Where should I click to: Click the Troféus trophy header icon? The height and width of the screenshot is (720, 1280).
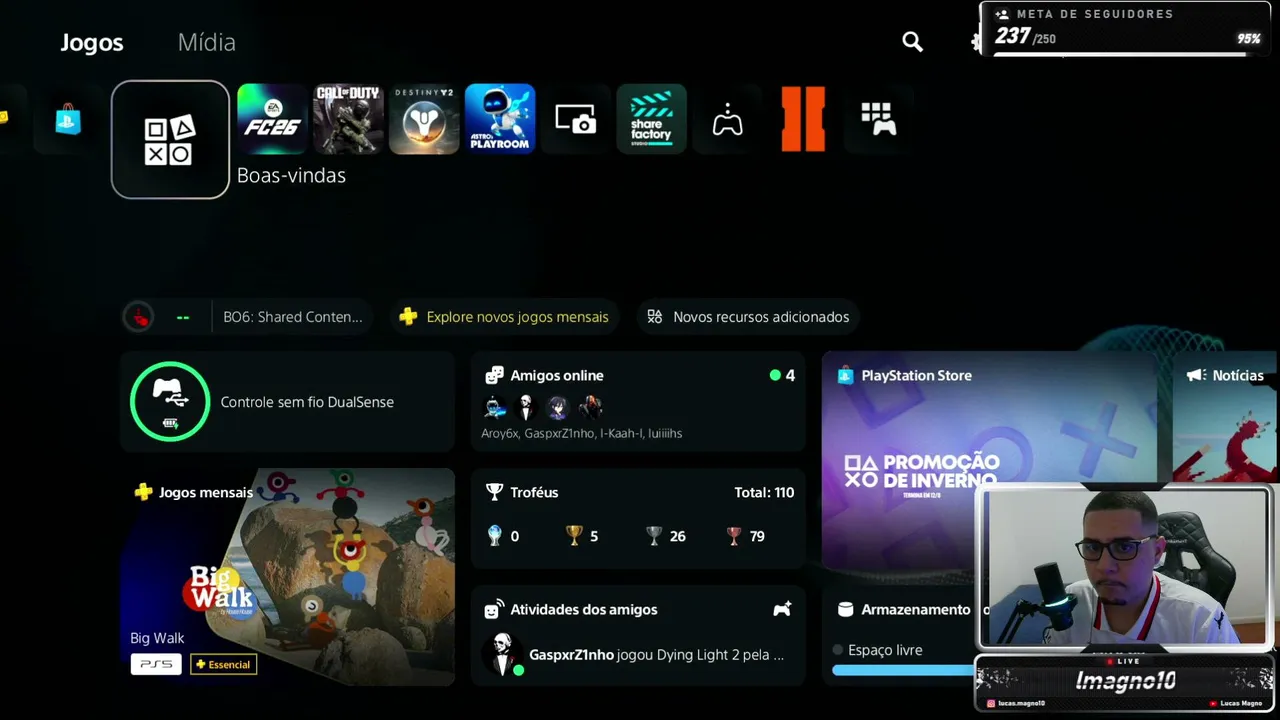[494, 493]
